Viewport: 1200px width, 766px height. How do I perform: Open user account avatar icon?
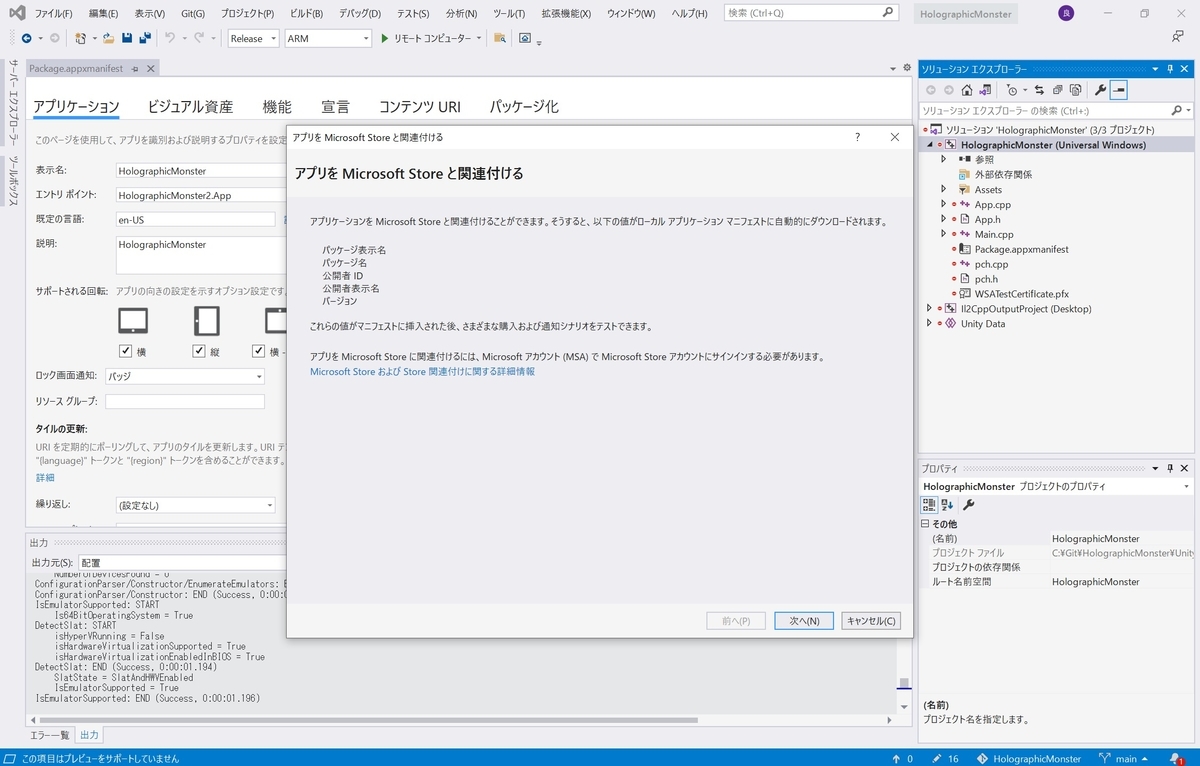pos(1066,13)
